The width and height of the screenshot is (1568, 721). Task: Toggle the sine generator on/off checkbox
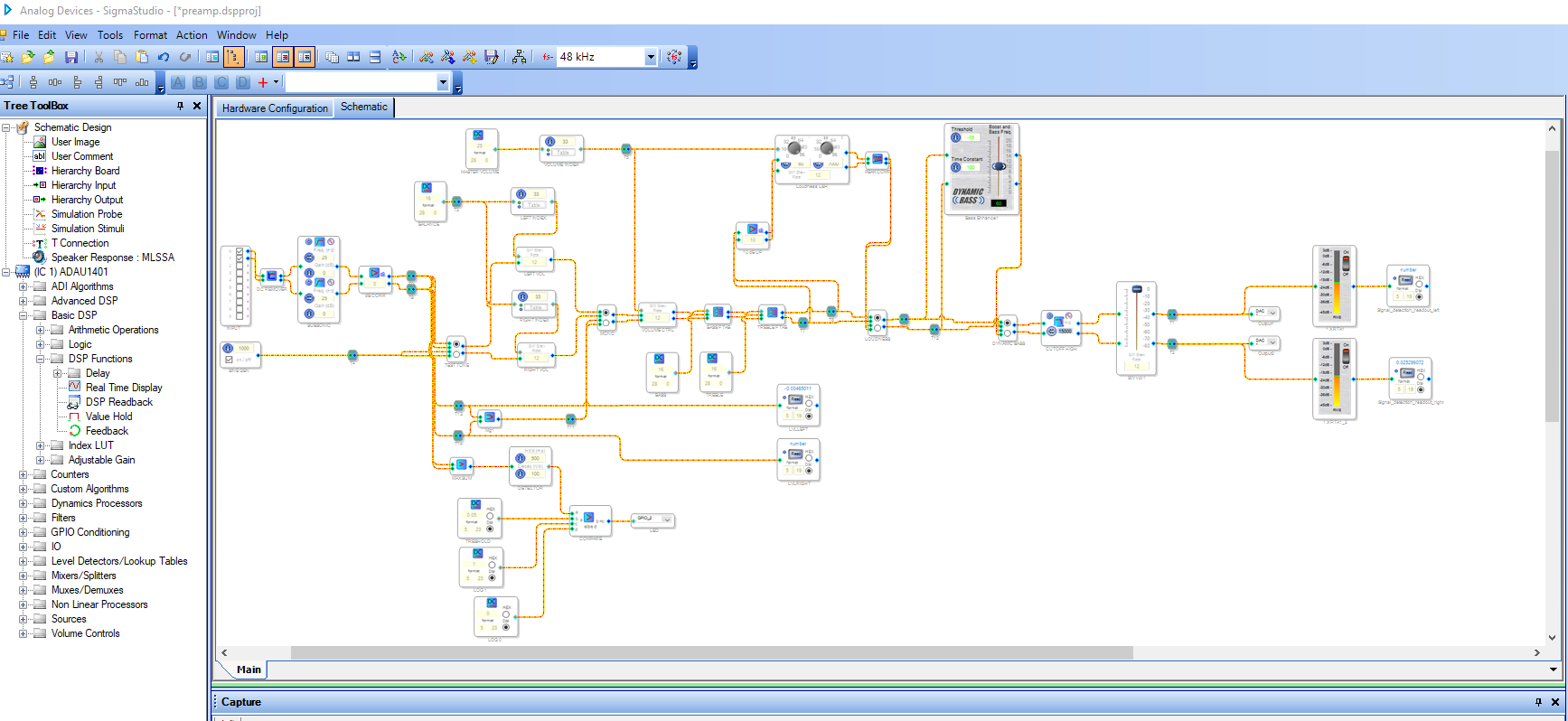pyautogui.click(x=229, y=360)
